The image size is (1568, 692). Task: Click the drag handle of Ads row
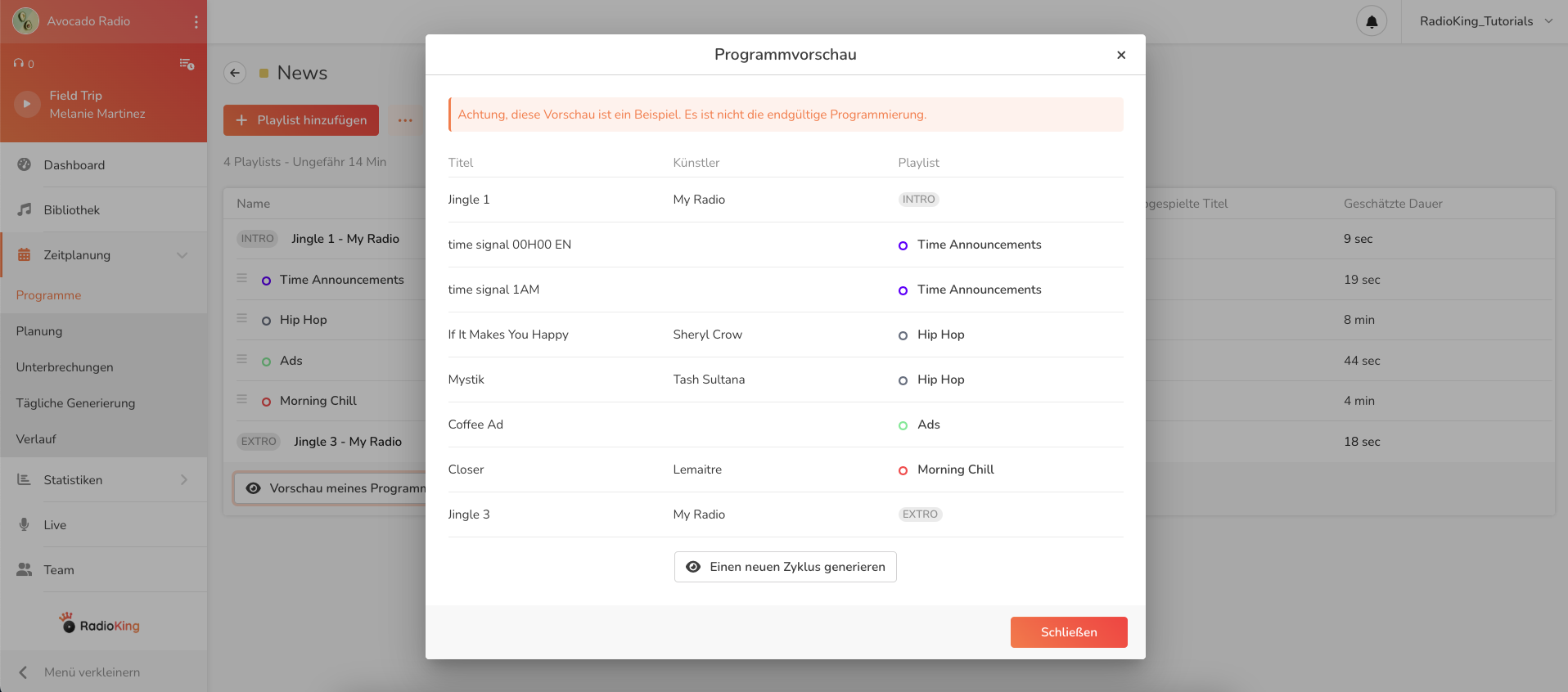click(x=242, y=359)
